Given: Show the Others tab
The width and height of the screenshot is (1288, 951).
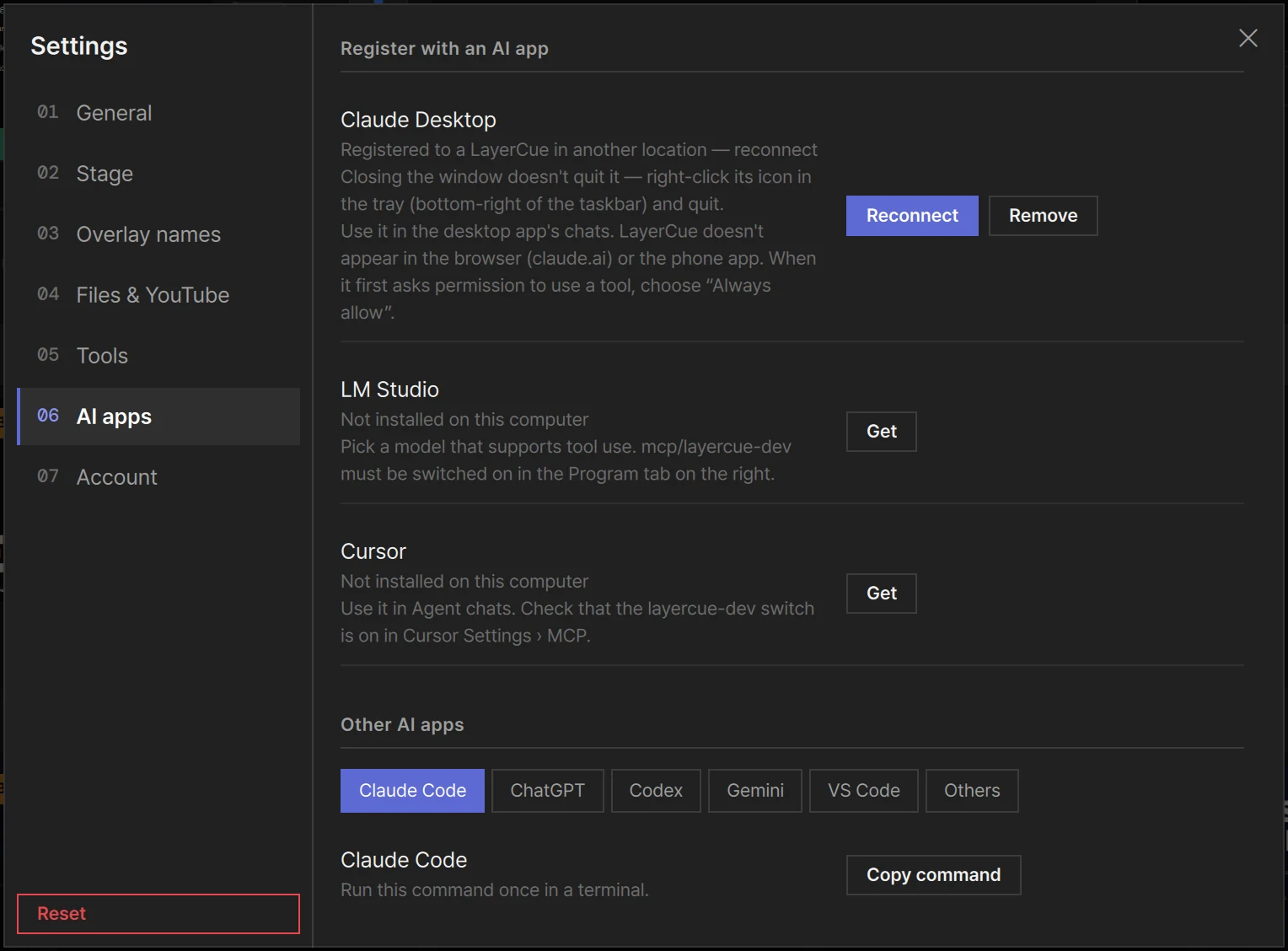Looking at the screenshot, I should pos(972,791).
